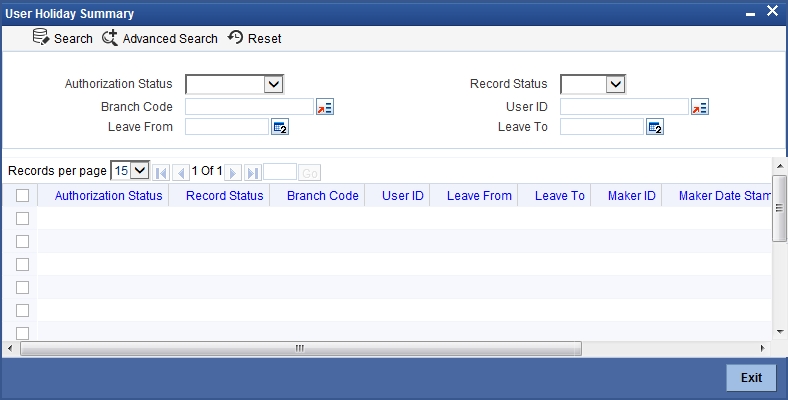Go to the next page of records
The image size is (788, 400).
[x=233, y=172]
